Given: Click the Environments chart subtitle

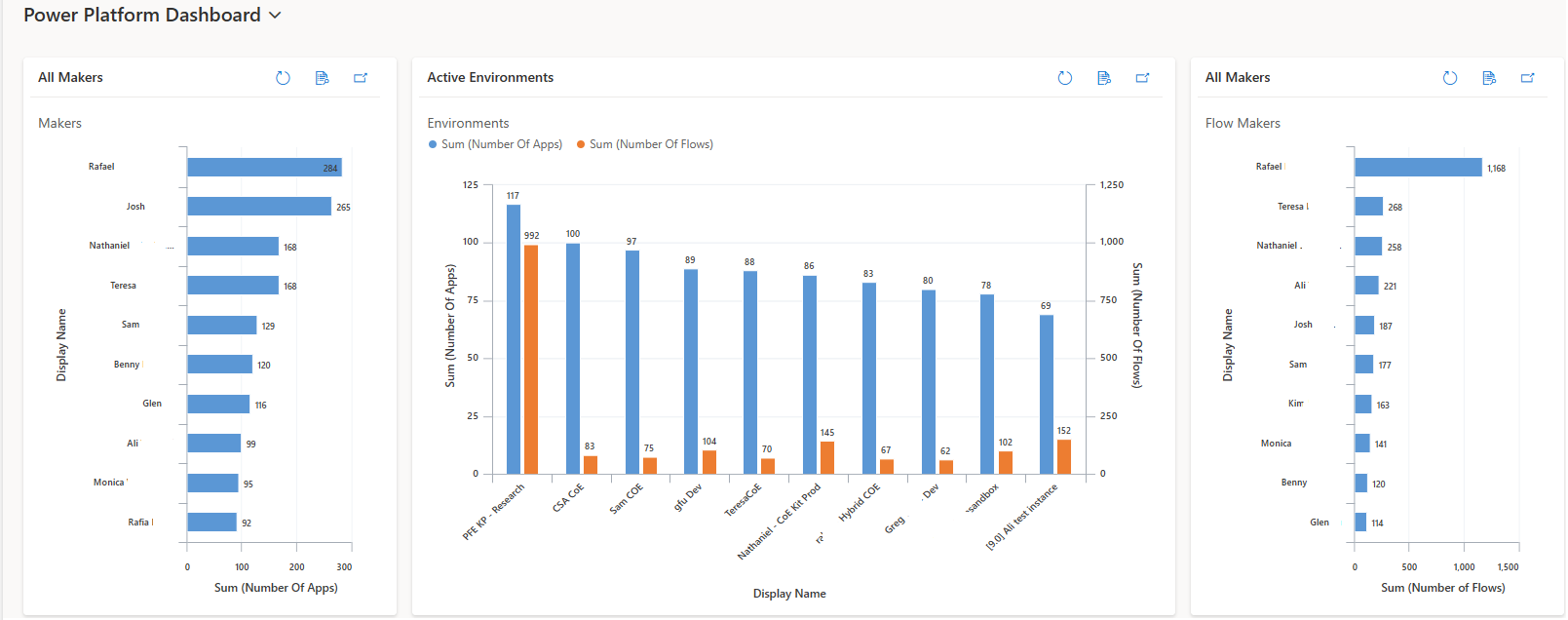Looking at the screenshot, I should coord(468,124).
